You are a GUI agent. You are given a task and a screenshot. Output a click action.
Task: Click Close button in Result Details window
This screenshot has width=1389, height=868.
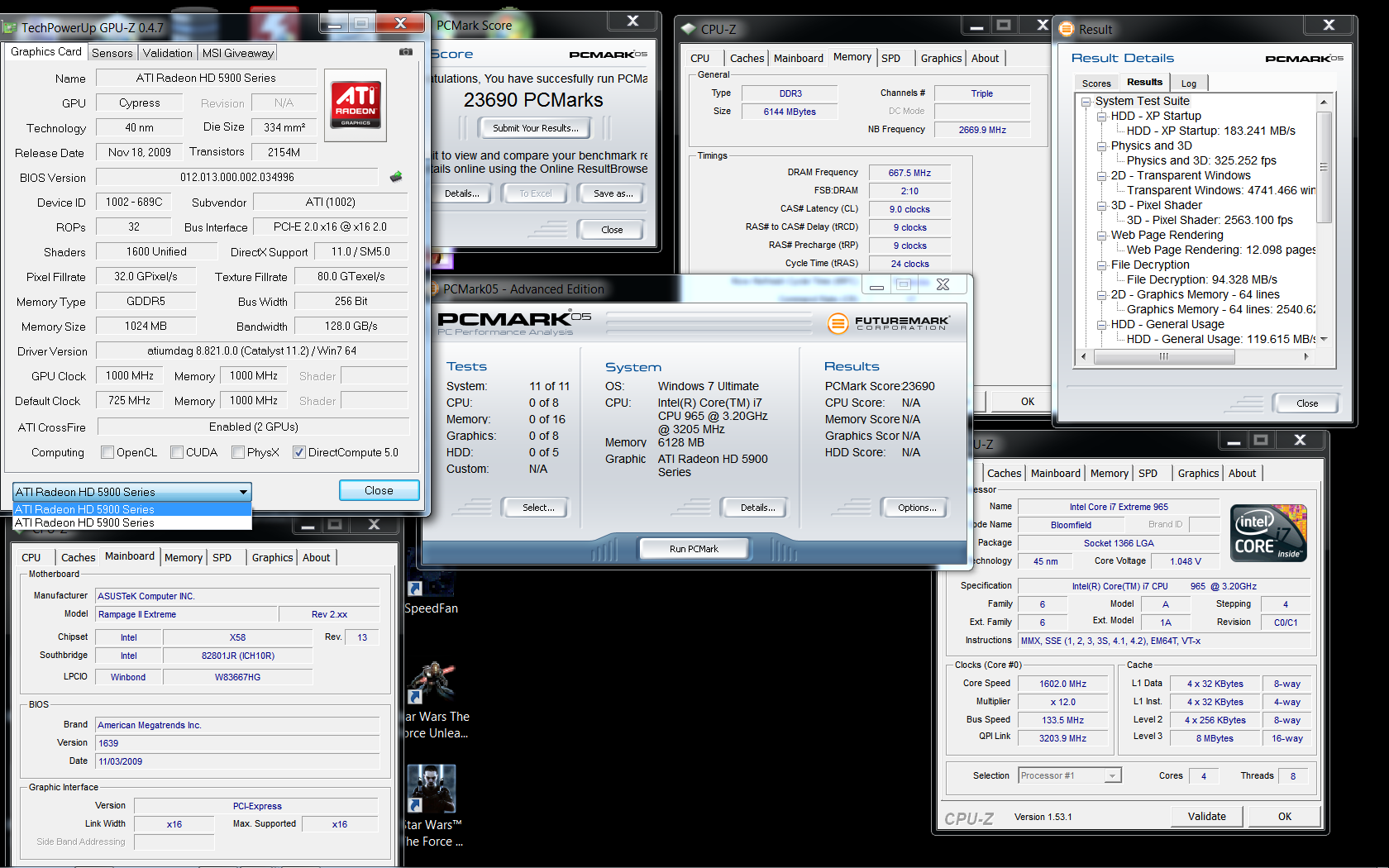click(1307, 403)
